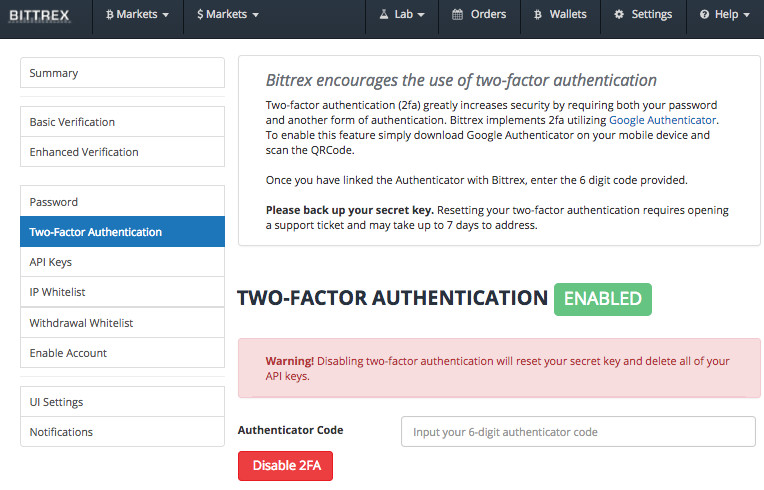Click the calendar icon beside Orders
Screen dimensions: 764x490
(457, 15)
